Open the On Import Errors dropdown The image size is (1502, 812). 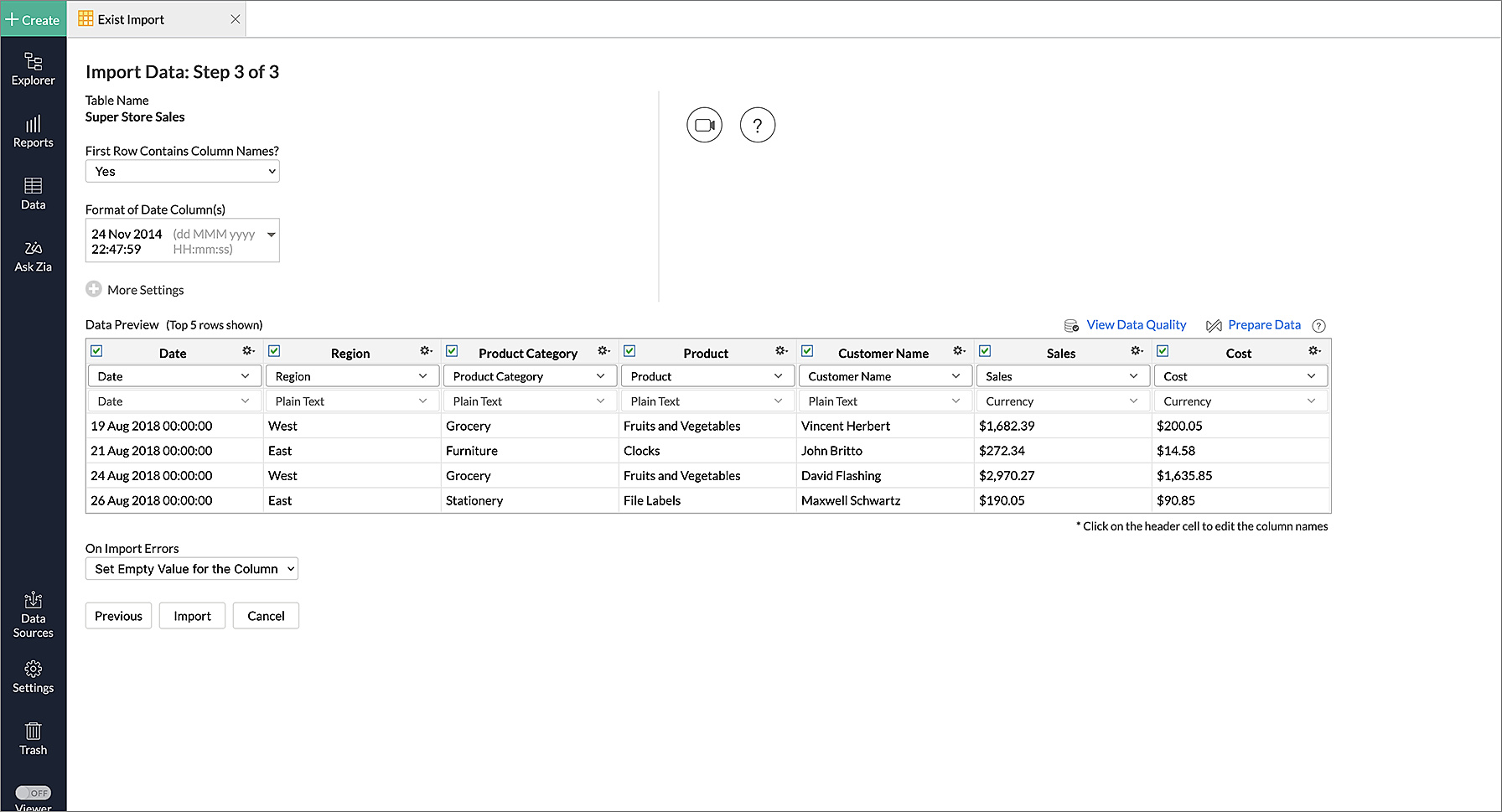191,569
